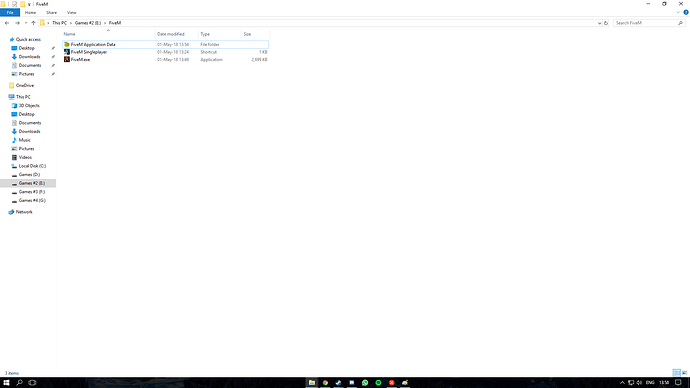
Task: Open the File menu
Action: 10,13
